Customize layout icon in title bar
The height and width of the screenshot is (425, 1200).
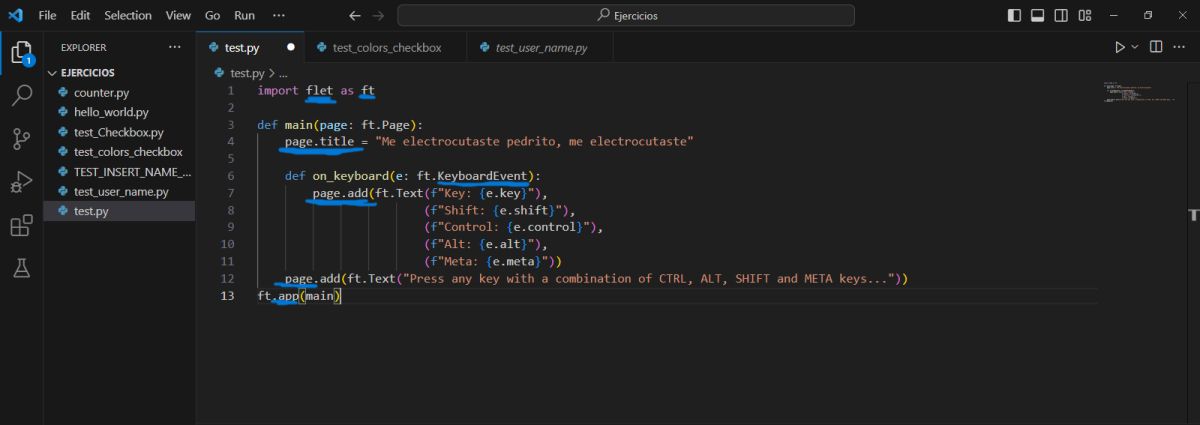[1086, 16]
